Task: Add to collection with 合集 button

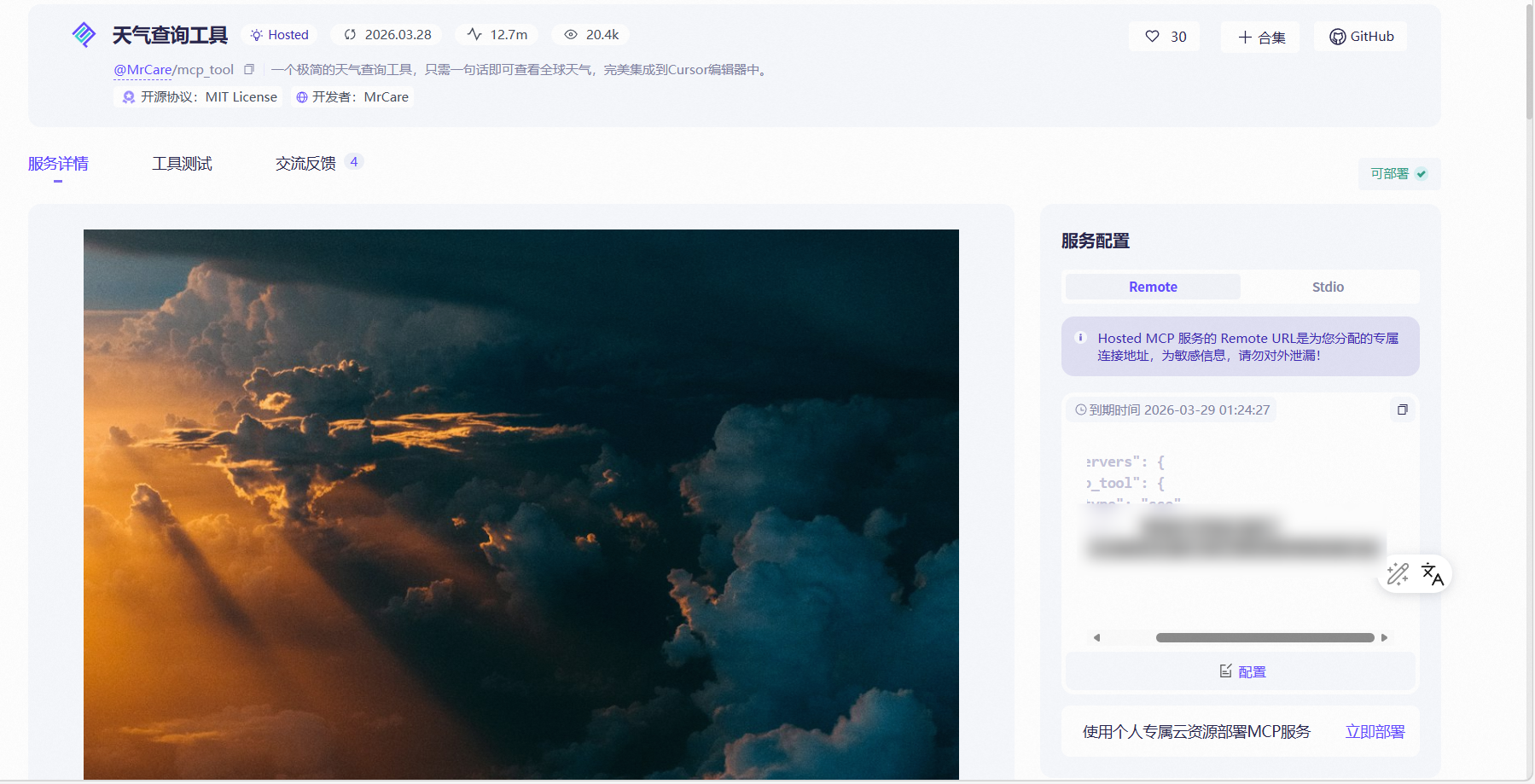Action: [x=1260, y=37]
